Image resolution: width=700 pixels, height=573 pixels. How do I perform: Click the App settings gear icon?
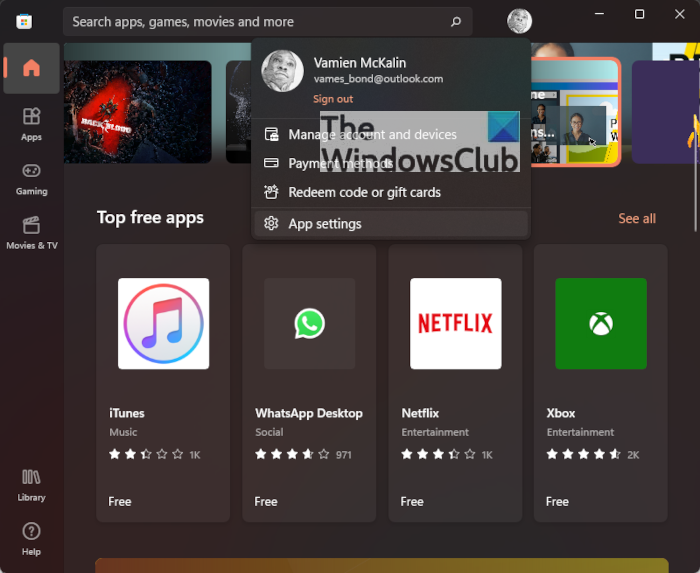(x=271, y=223)
